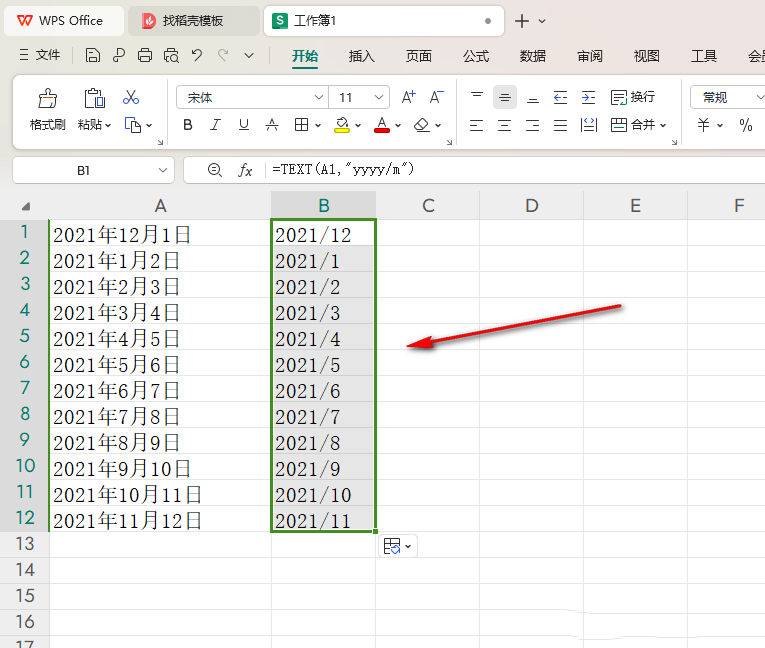Open the 文件 menu
This screenshot has height=648, width=765.
(40, 55)
